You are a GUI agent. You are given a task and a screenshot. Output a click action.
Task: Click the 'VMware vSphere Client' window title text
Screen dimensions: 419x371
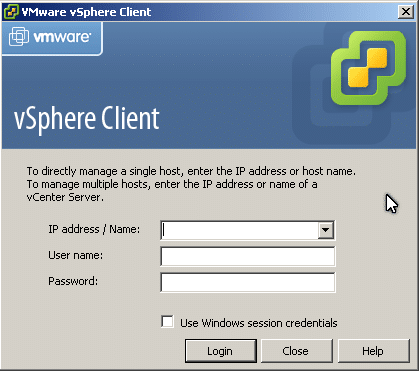86,12
